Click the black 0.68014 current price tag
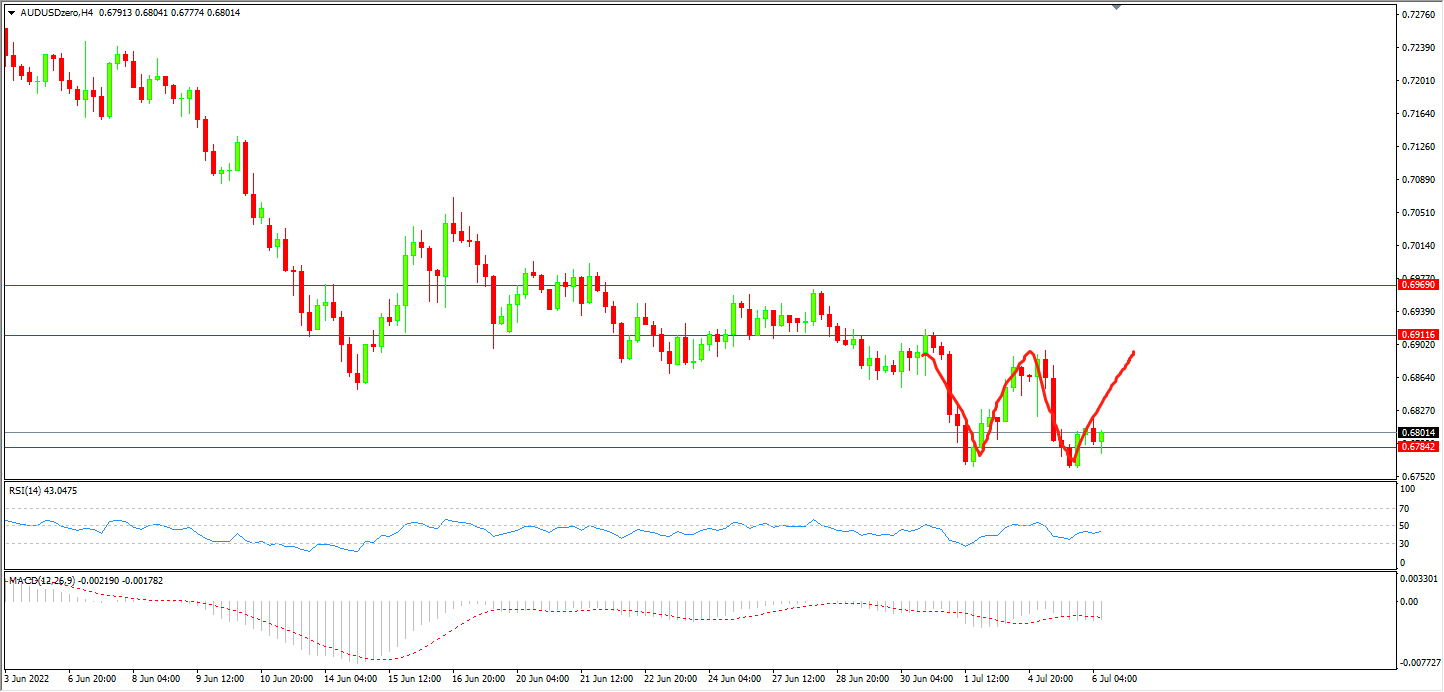This screenshot has width=1444, height=692. (1418, 433)
